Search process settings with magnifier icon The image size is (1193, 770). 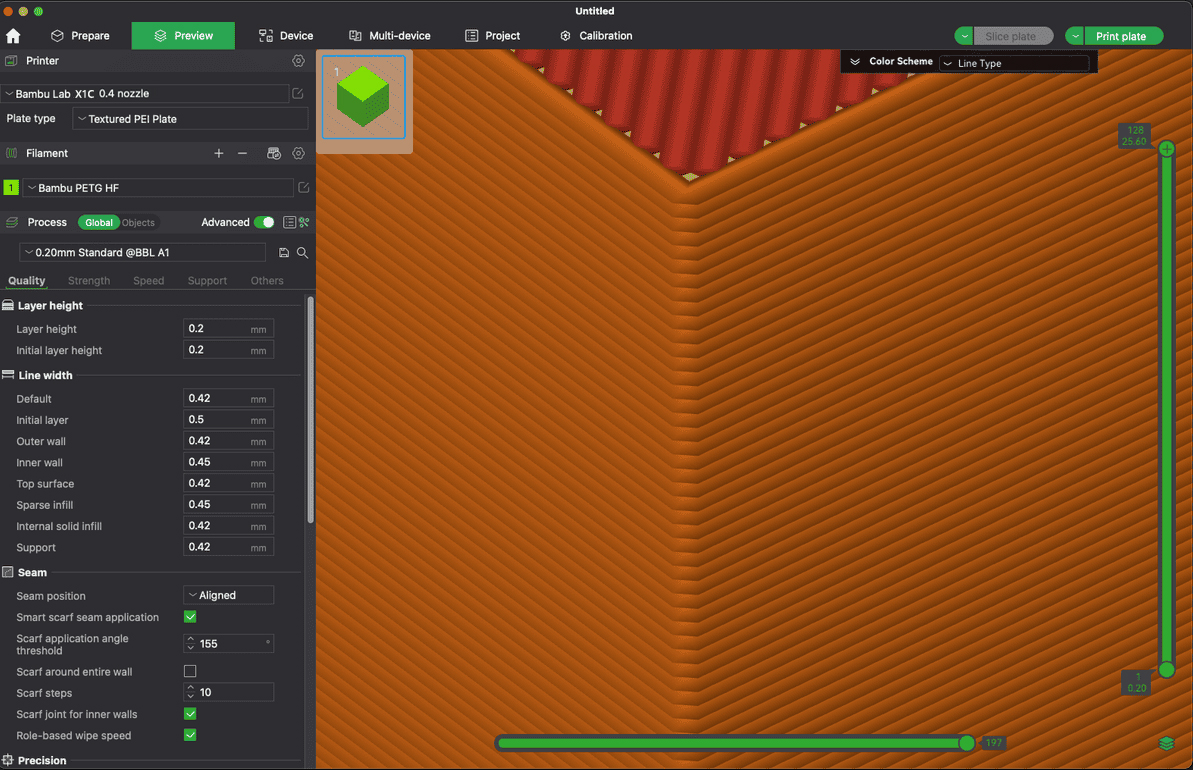302,253
